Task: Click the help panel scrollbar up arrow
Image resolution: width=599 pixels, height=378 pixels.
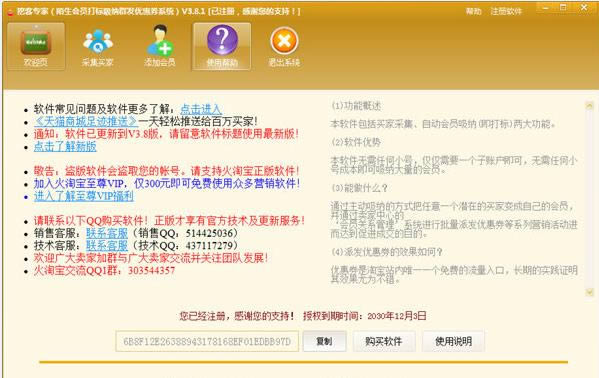Action: point(589,106)
